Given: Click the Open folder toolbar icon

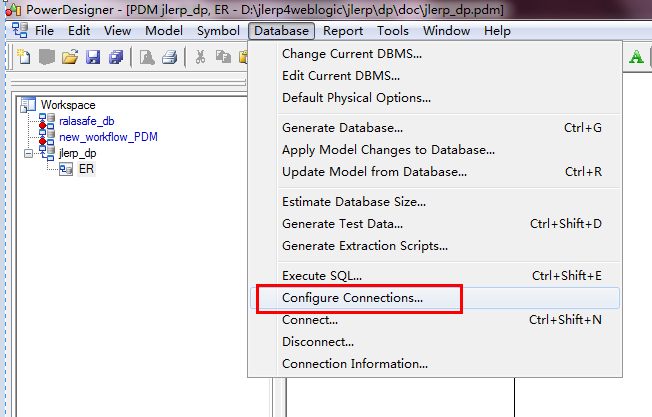Looking at the screenshot, I should coord(70,57).
